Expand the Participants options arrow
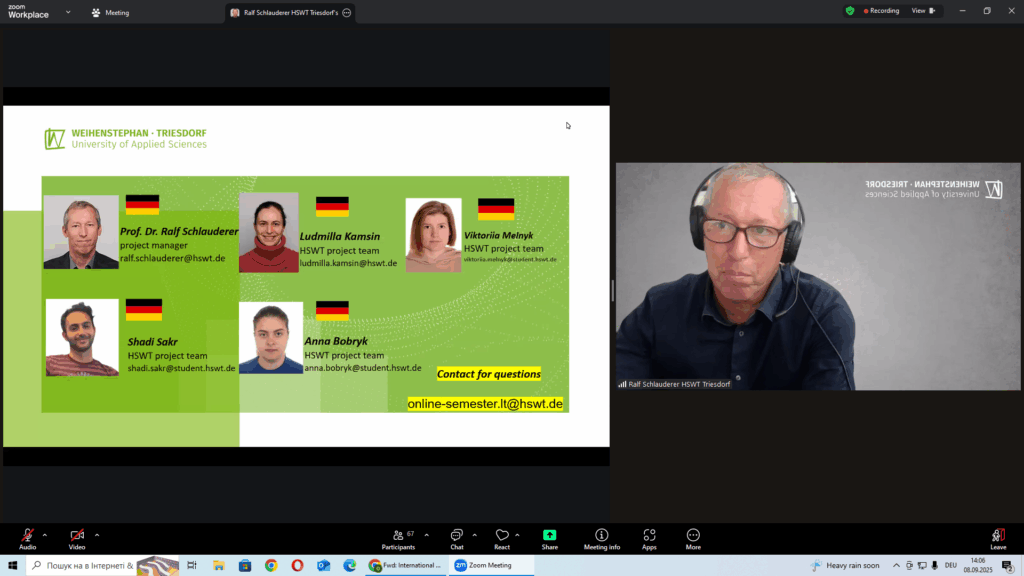This screenshot has height=576, width=1024. click(x=427, y=534)
